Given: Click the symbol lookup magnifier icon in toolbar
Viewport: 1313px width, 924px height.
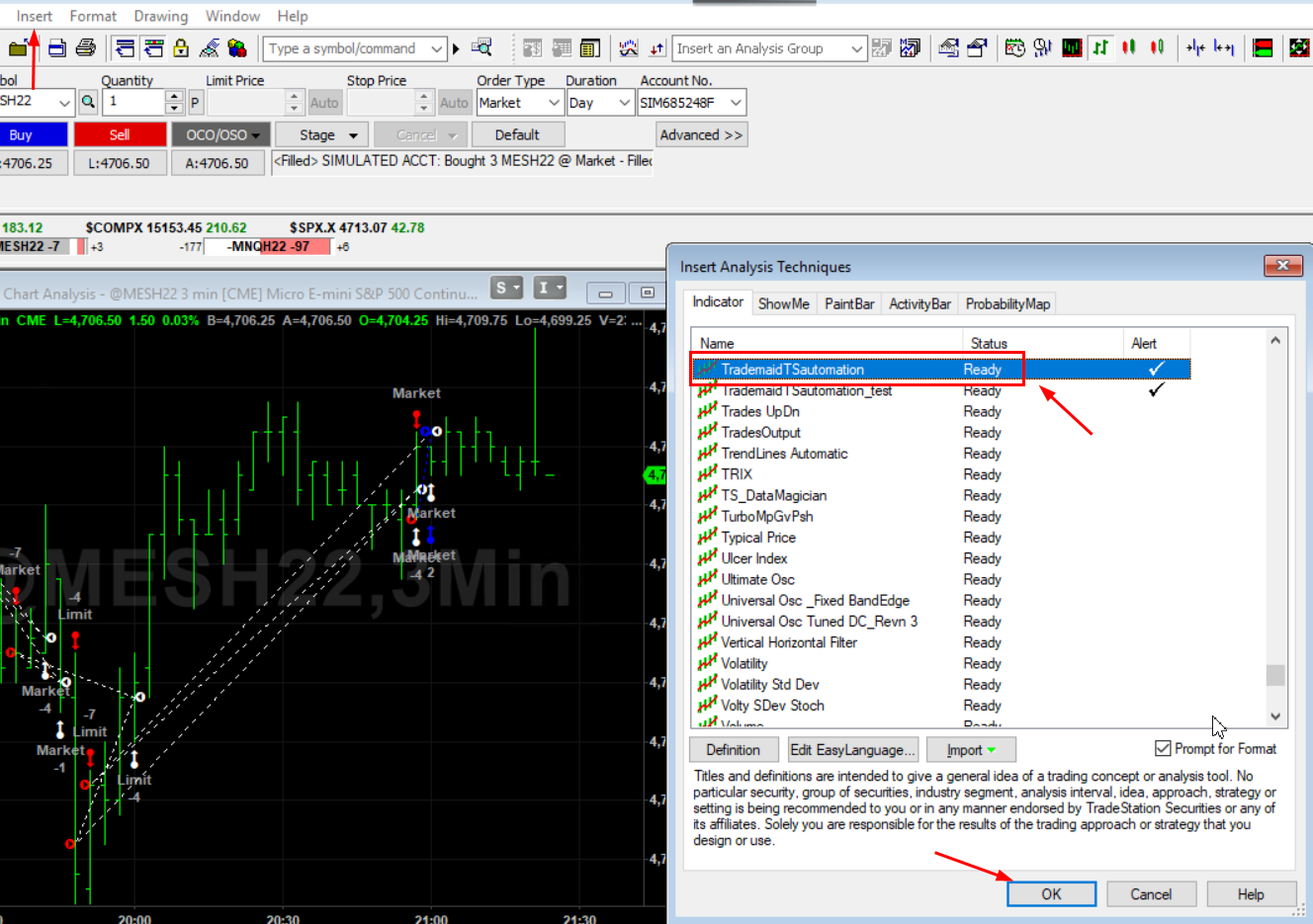Looking at the screenshot, I should coord(481,47).
